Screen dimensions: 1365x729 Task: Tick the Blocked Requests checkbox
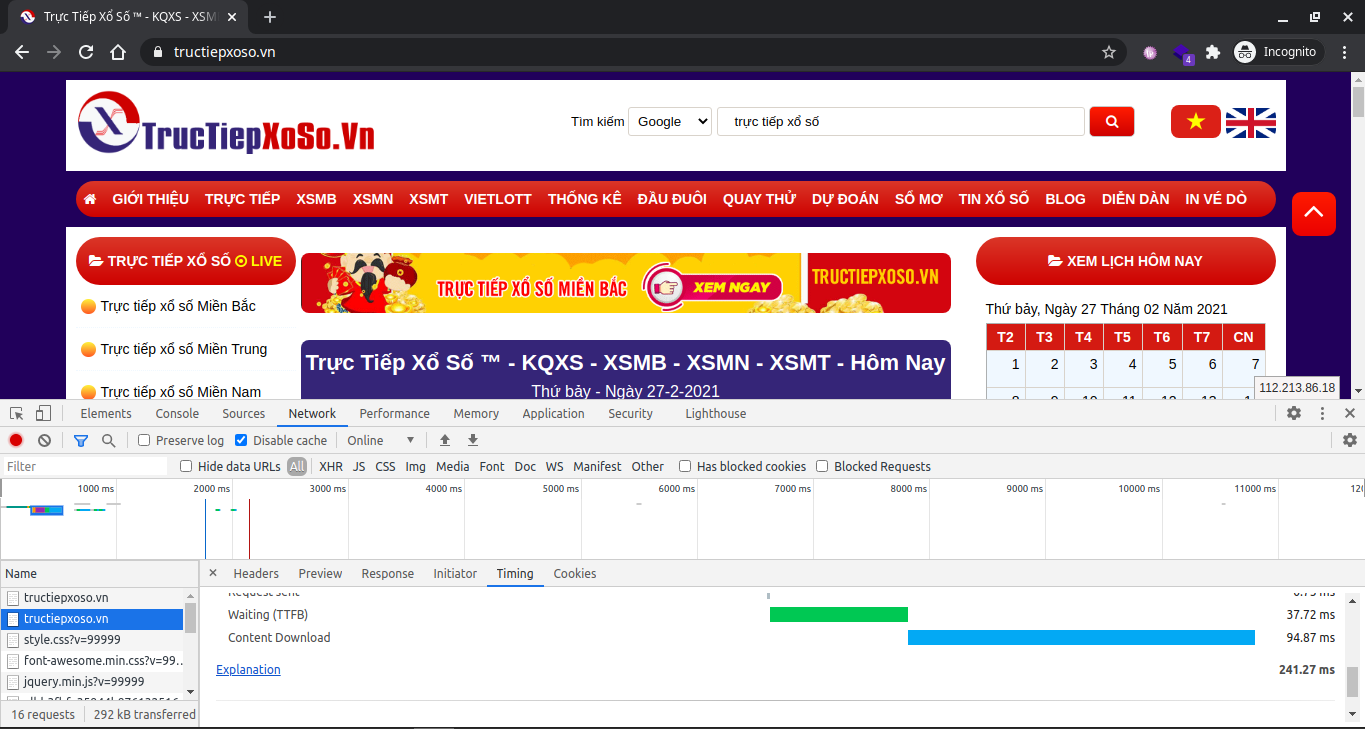click(822, 466)
